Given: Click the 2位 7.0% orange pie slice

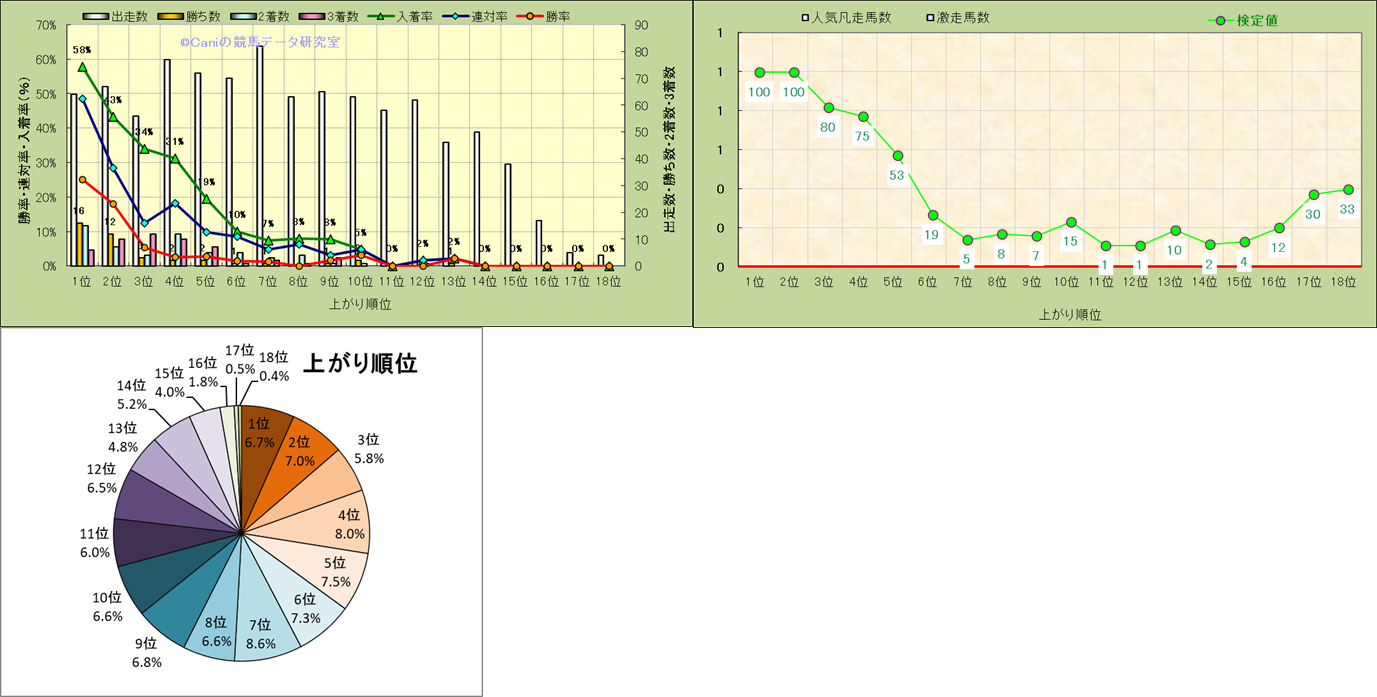Looking at the screenshot, I should 298,451.
